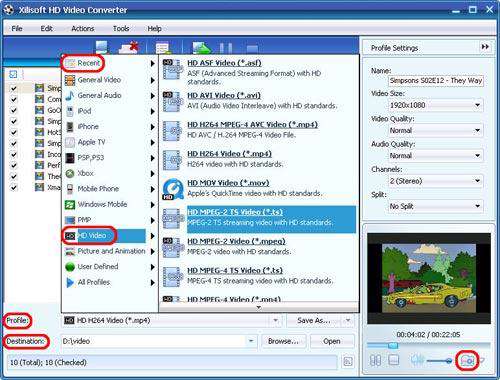Open the Save As arrow dropdown
This screenshot has height=380, width=500.
click(x=348, y=321)
